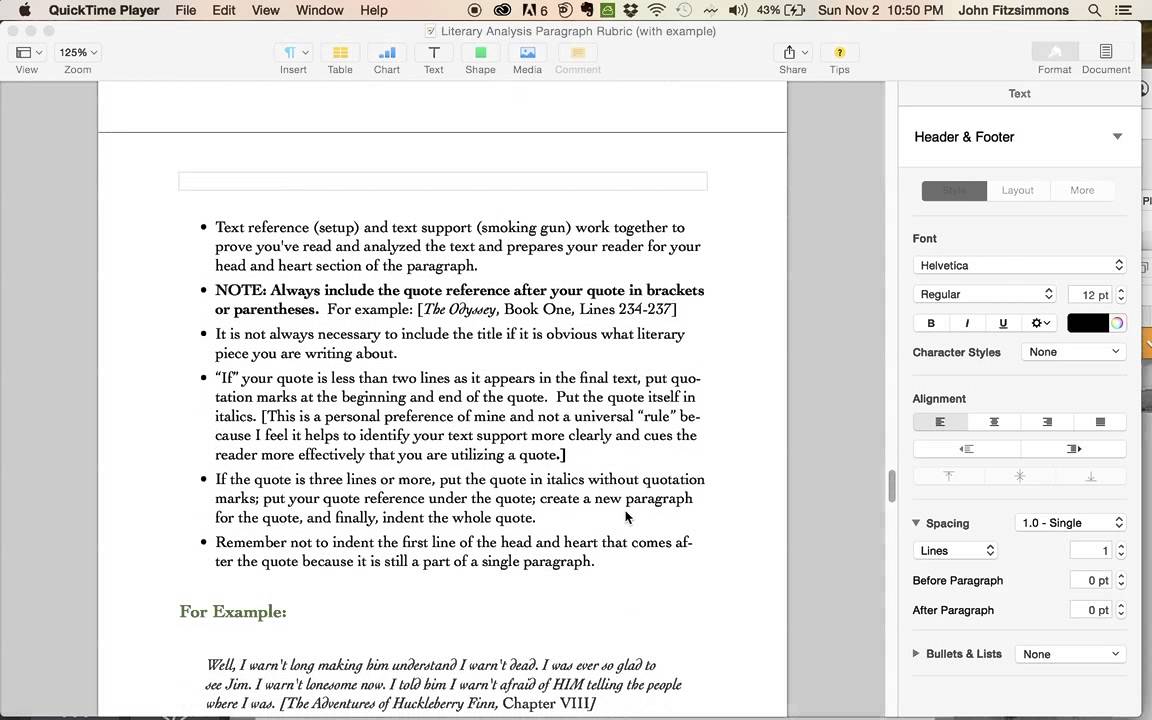Click the empty header box on page

point(443,181)
